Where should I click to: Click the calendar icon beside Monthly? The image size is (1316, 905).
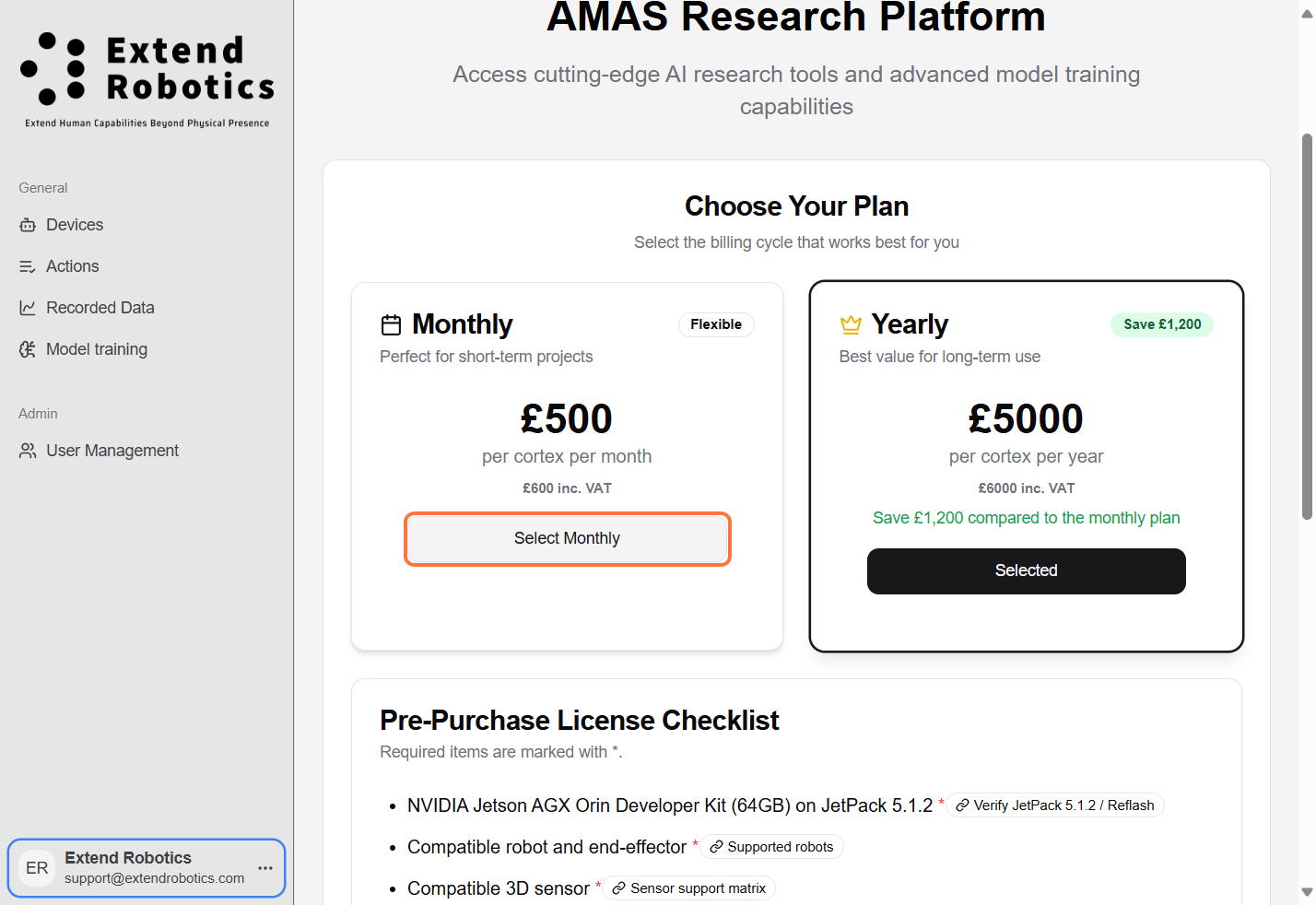coord(392,324)
